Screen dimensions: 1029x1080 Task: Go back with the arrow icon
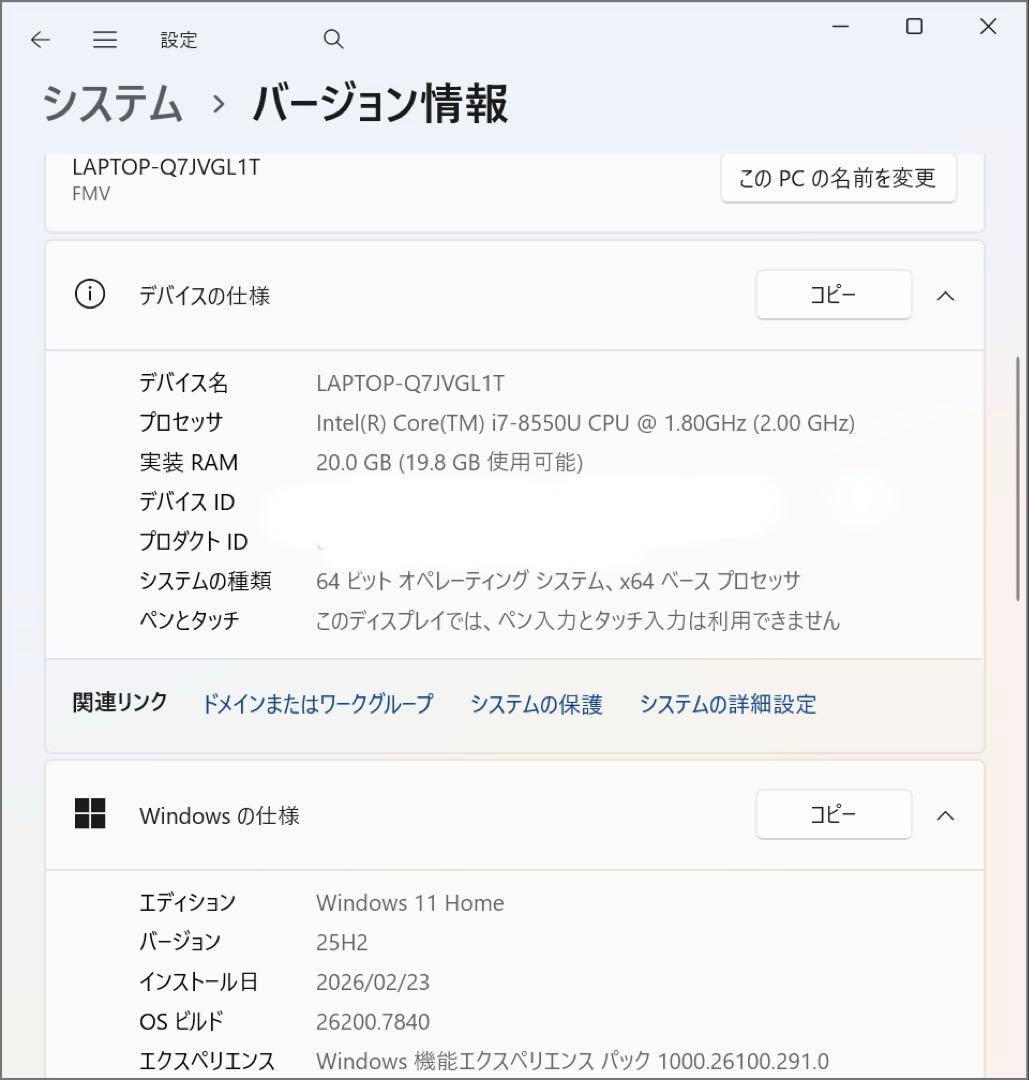[41, 40]
